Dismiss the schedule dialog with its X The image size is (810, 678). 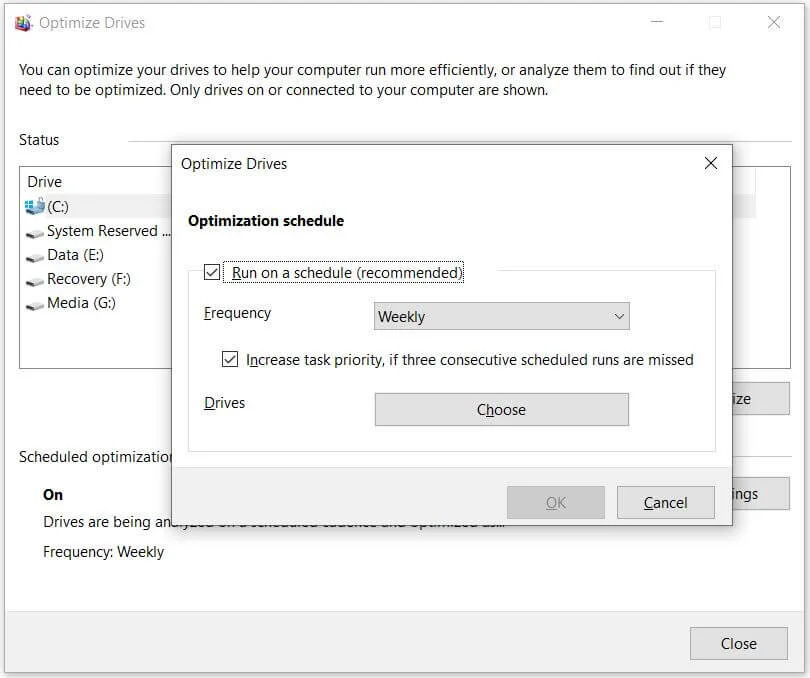pyautogui.click(x=710, y=163)
